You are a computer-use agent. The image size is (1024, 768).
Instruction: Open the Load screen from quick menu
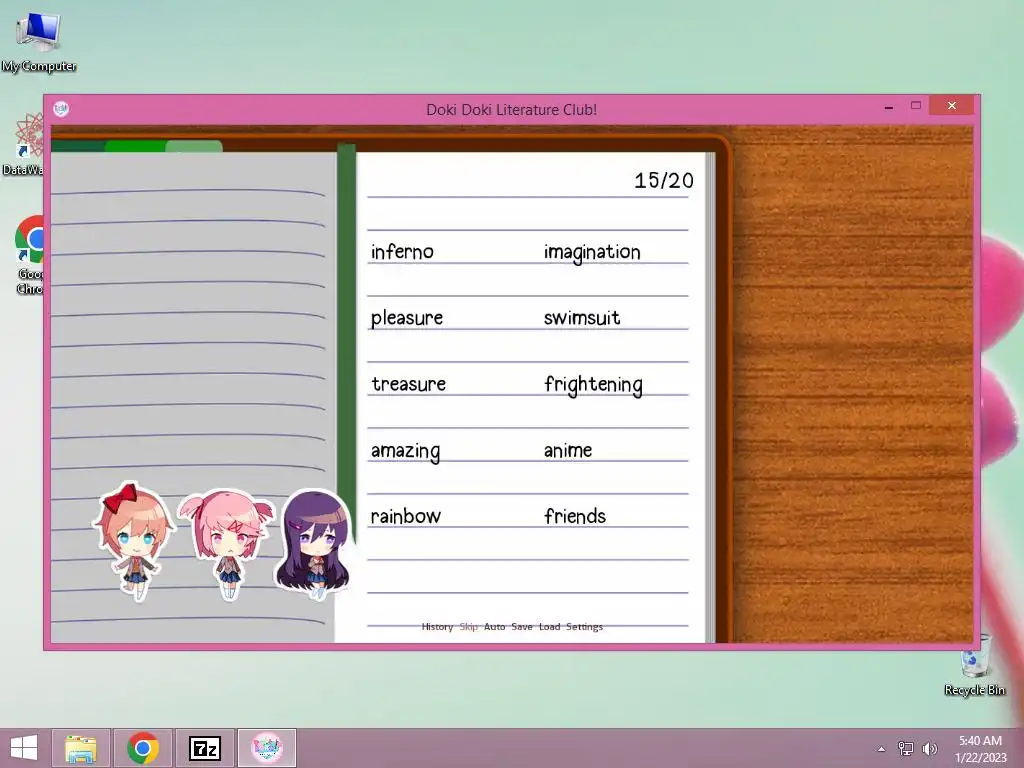tap(549, 626)
